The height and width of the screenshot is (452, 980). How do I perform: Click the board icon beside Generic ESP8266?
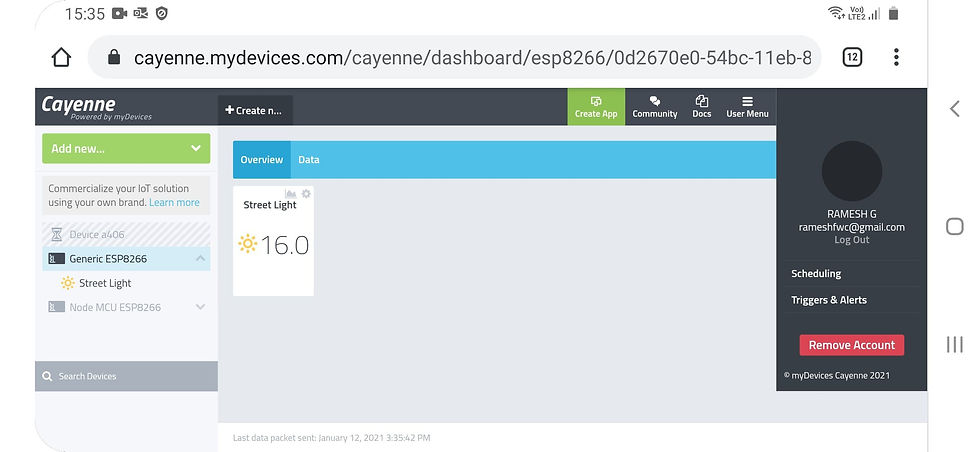click(x=56, y=258)
